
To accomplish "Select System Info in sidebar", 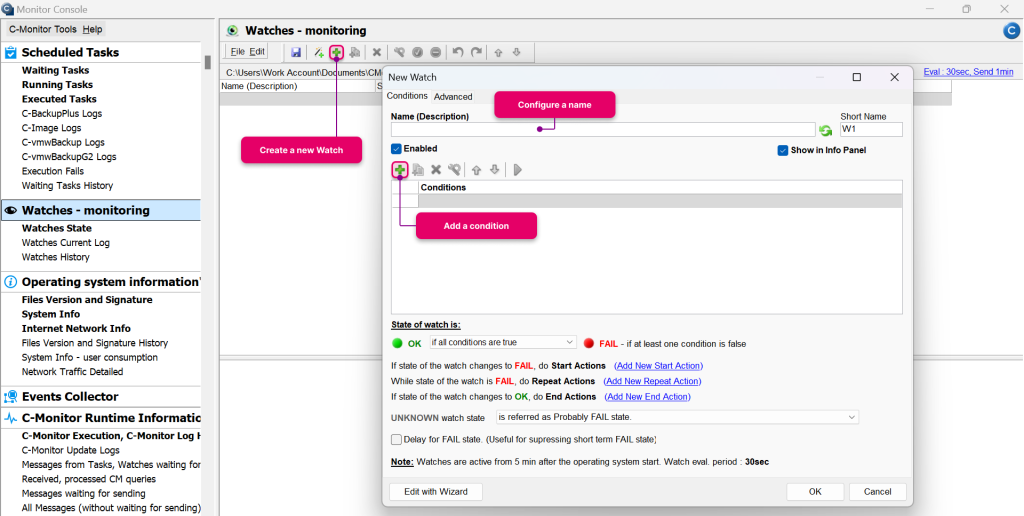I will pos(51,314).
